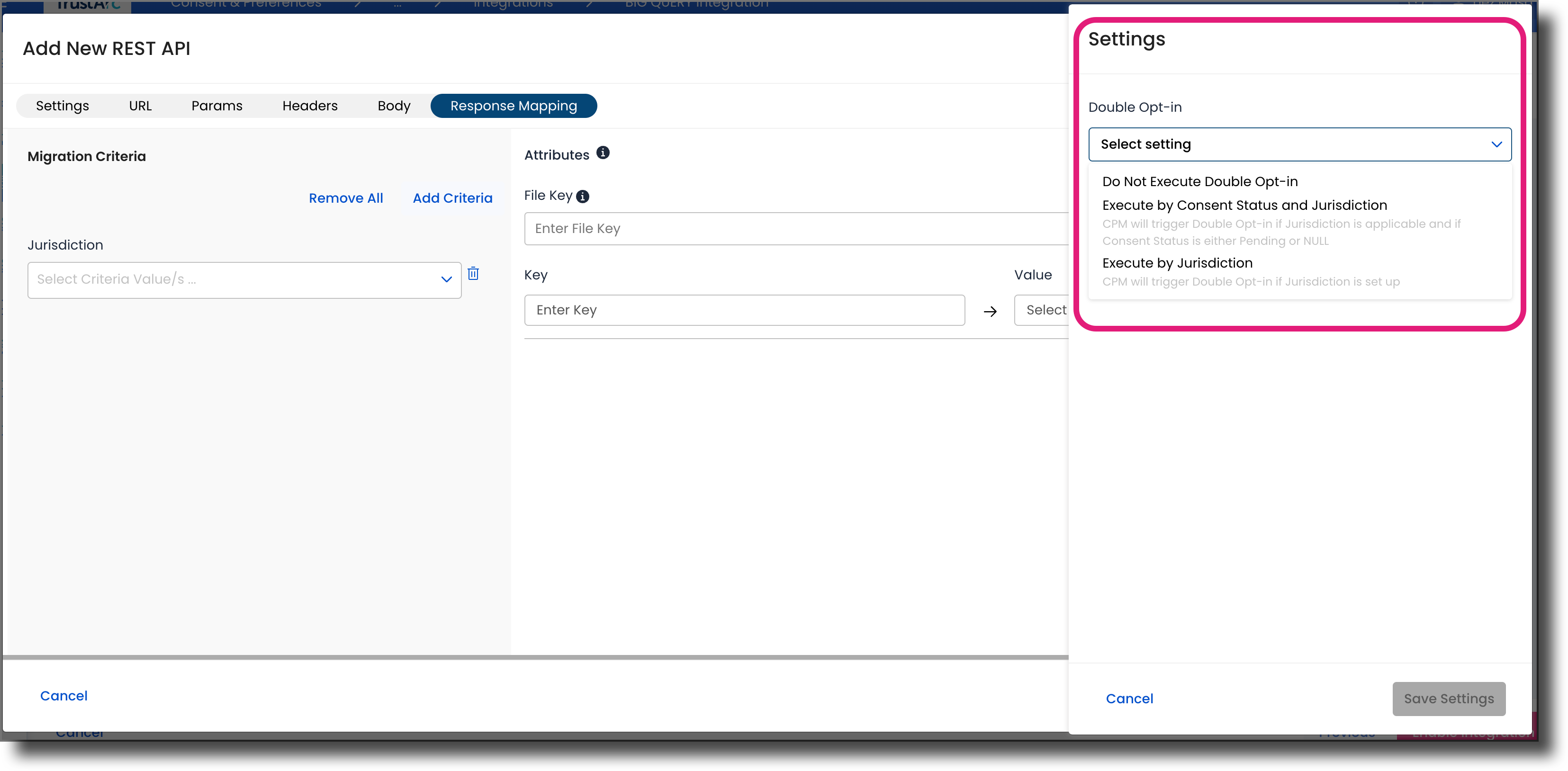The height and width of the screenshot is (771, 1568).
Task: Click the Jurisdiction label text
Action: pyautogui.click(x=65, y=245)
